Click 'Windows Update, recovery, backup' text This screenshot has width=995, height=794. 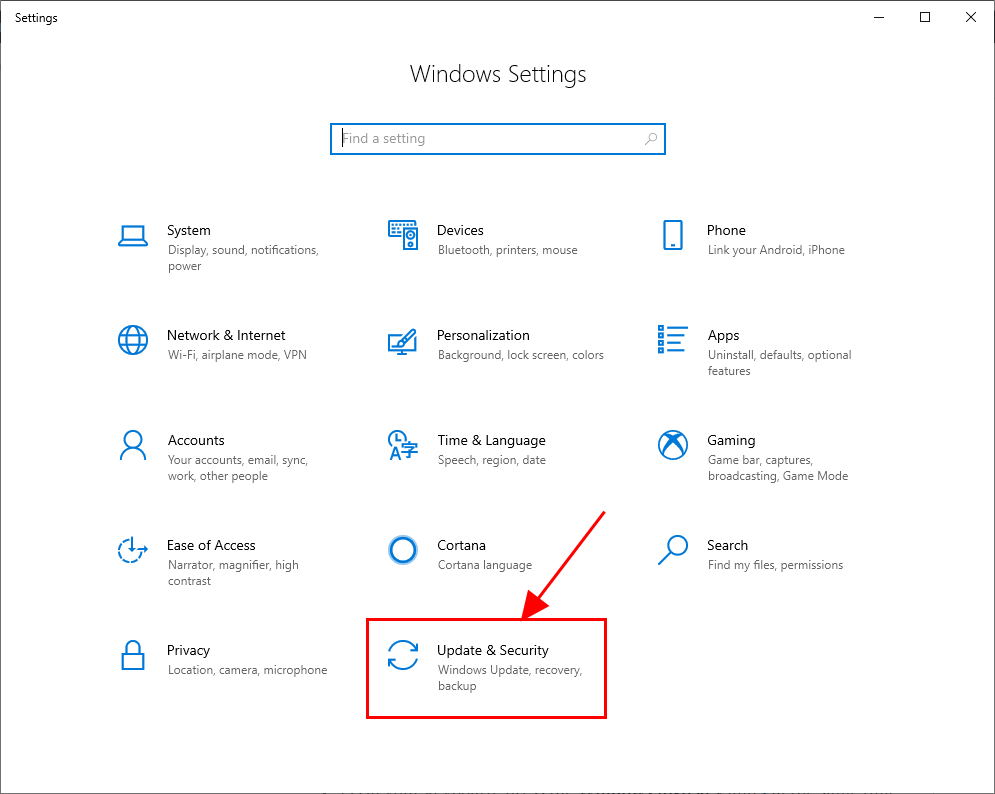(510, 678)
